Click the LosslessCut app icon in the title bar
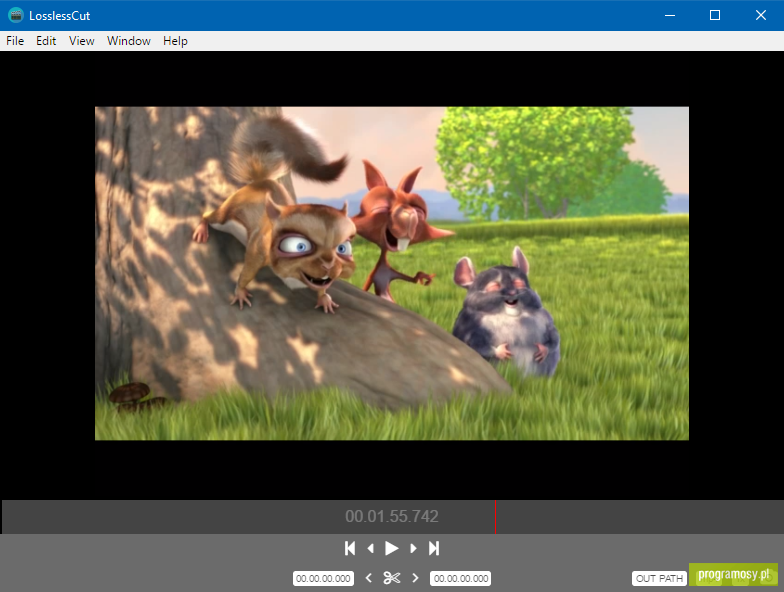 (16, 15)
